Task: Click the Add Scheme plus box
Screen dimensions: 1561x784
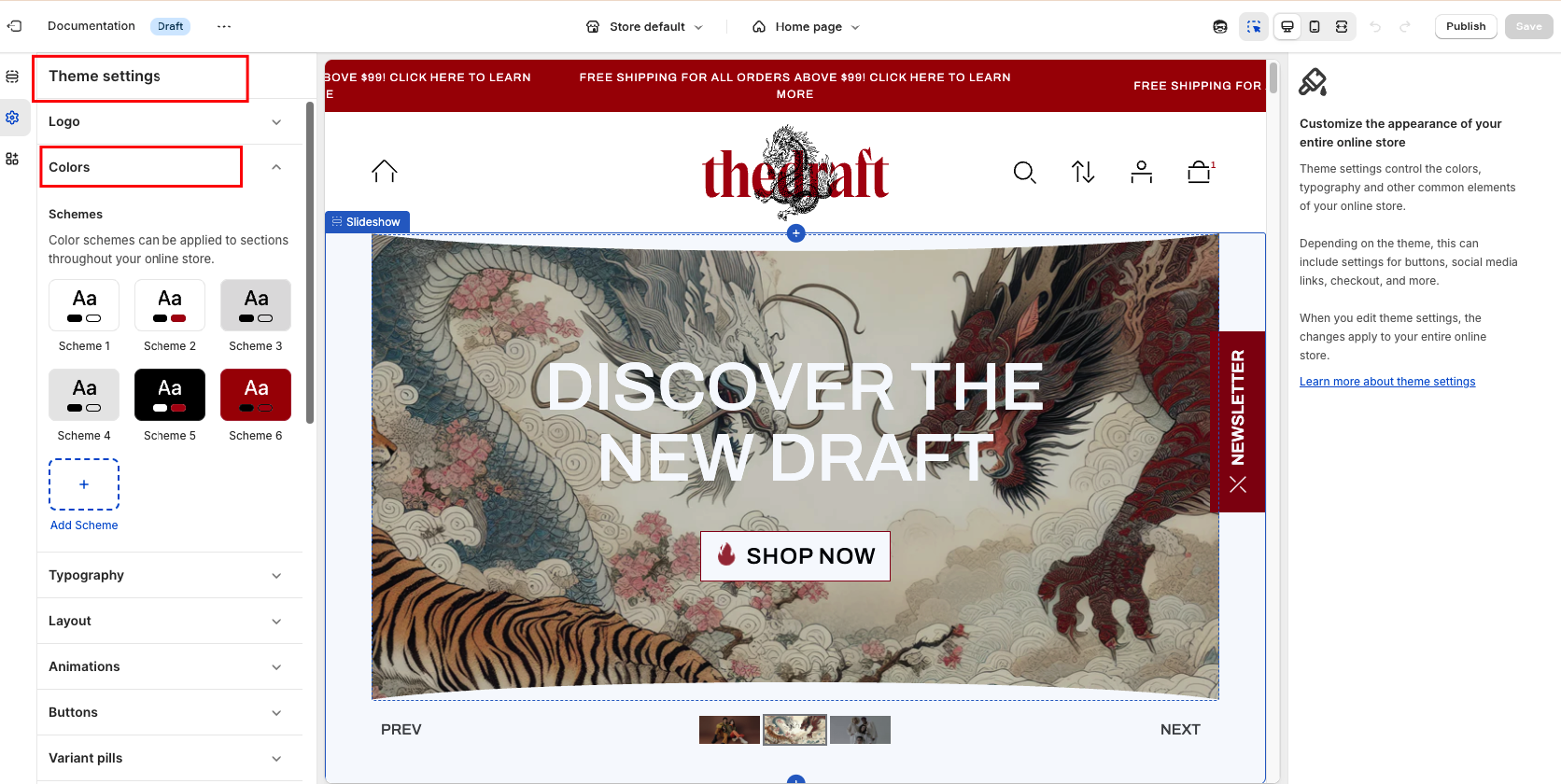Action: [84, 484]
